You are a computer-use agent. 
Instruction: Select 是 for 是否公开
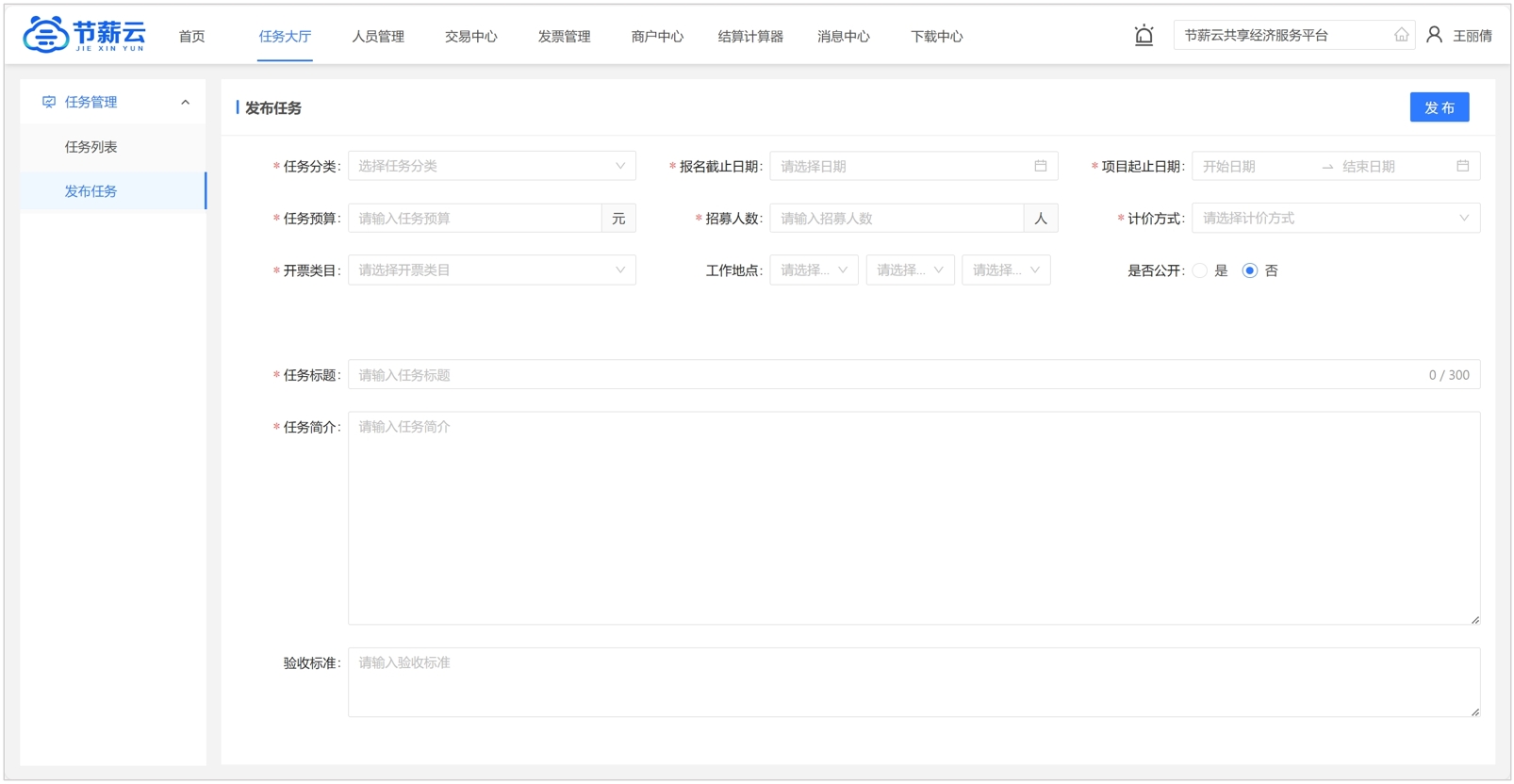(x=1200, y=270)
